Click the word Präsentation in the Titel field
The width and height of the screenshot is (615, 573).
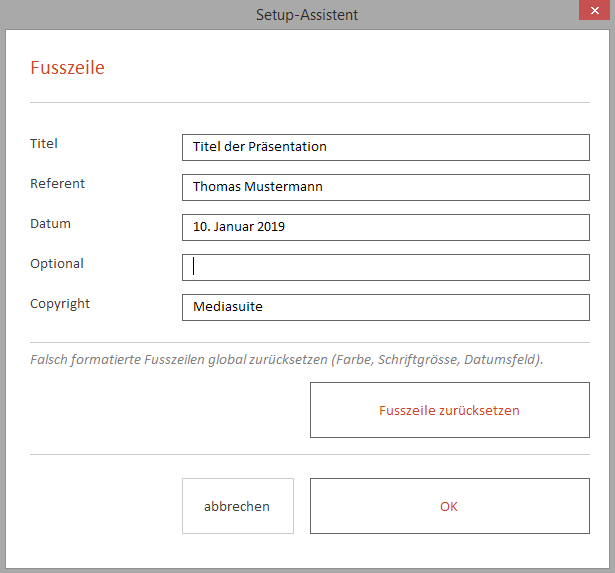coord(287,147)
